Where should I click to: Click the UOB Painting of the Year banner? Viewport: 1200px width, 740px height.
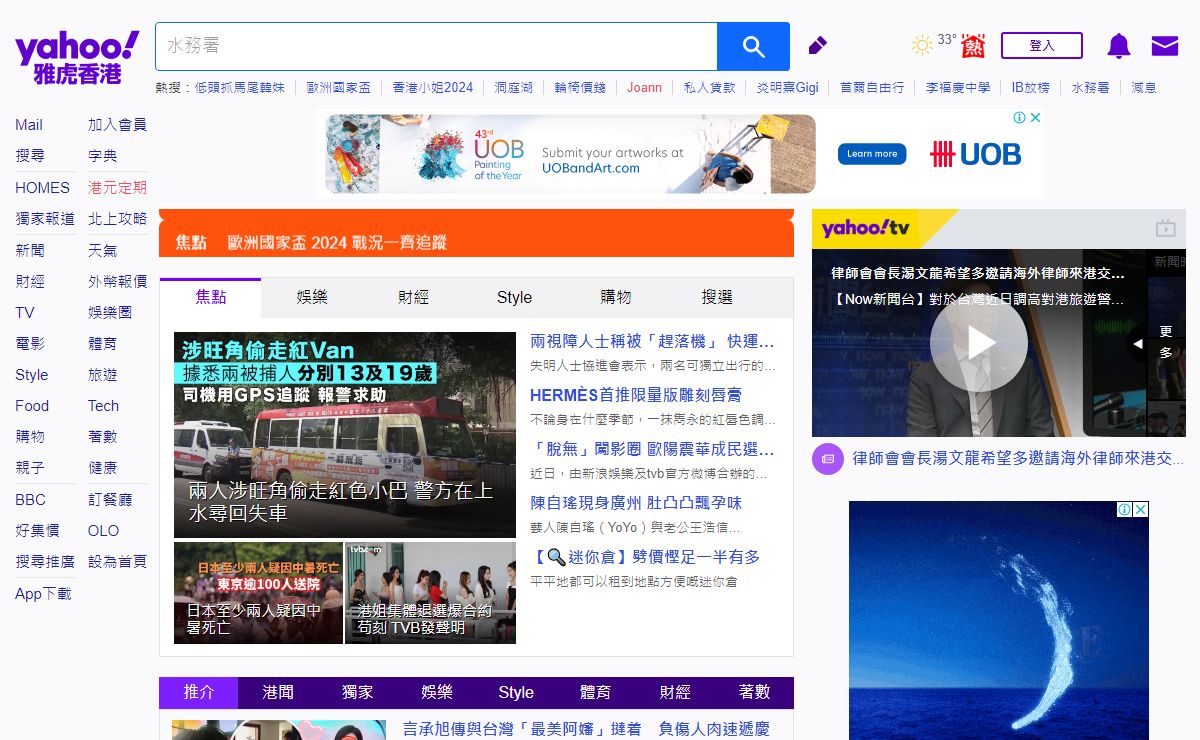click(x=570, y=154)
